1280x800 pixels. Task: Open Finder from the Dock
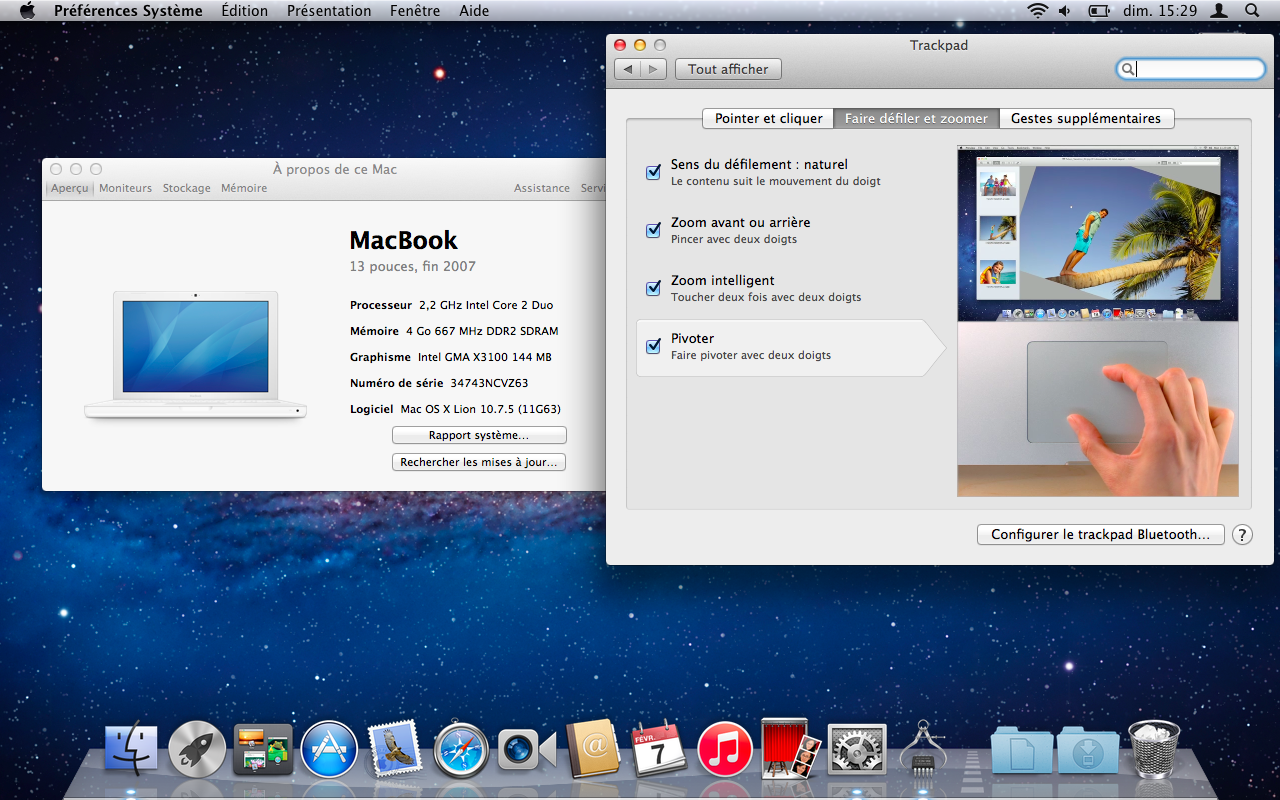point(131,749)
